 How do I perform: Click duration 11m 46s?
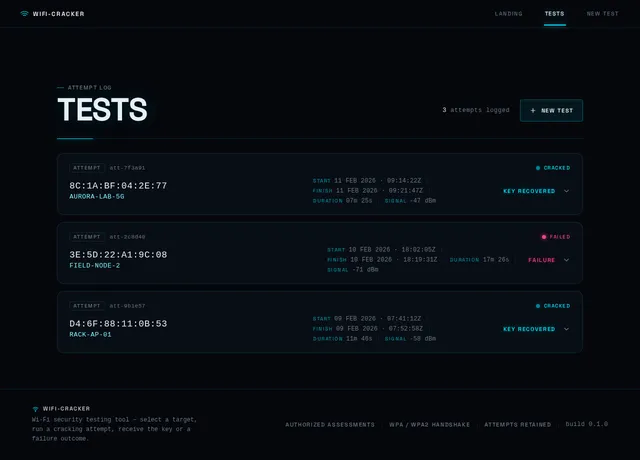point(359,339)
